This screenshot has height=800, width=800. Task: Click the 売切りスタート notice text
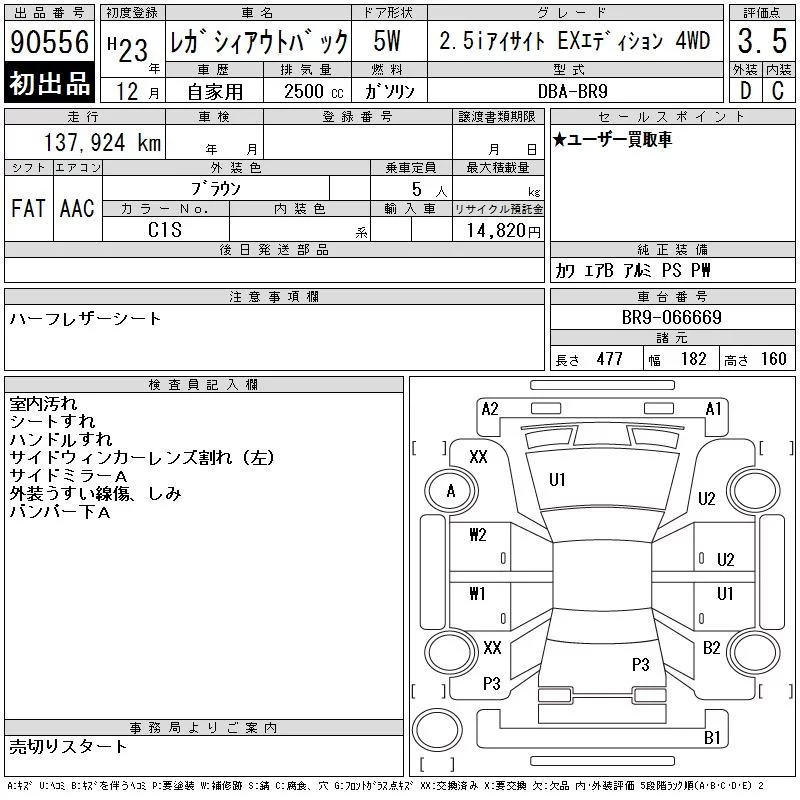pos(68,747)
